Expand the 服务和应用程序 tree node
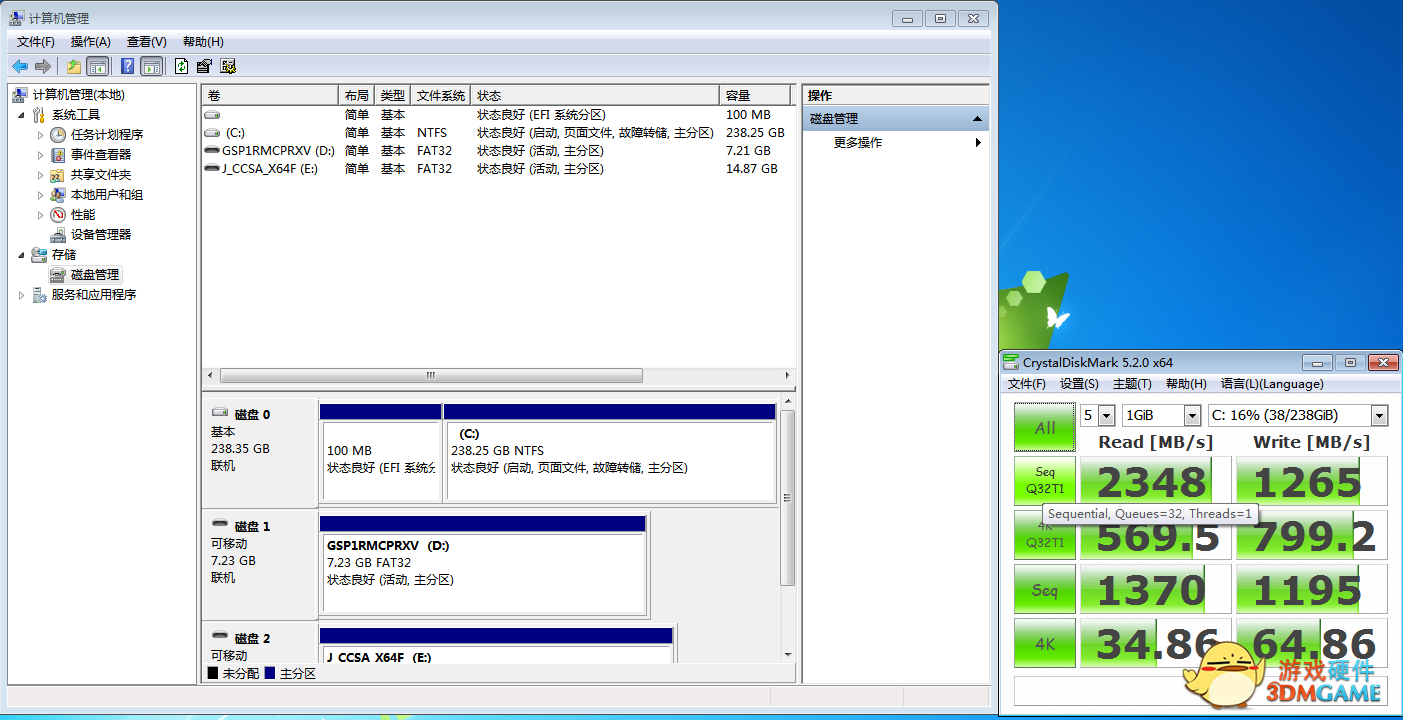The width and height of the screenshot is (1403, 720). click(22, 295)
